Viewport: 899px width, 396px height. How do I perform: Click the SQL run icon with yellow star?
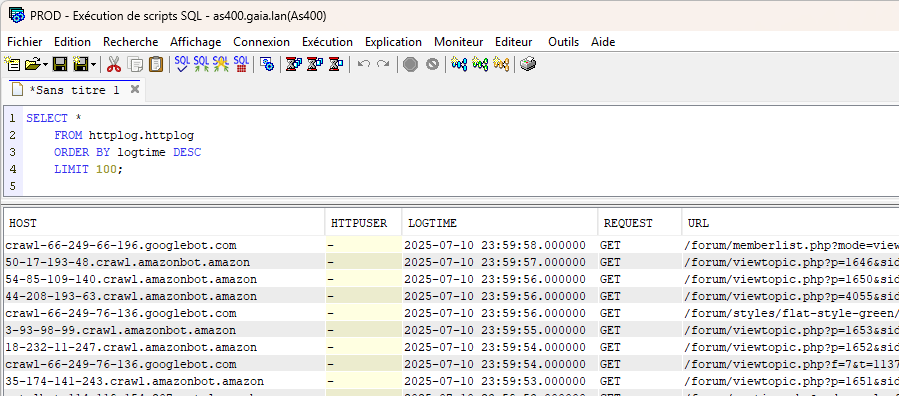click(221, 64)
